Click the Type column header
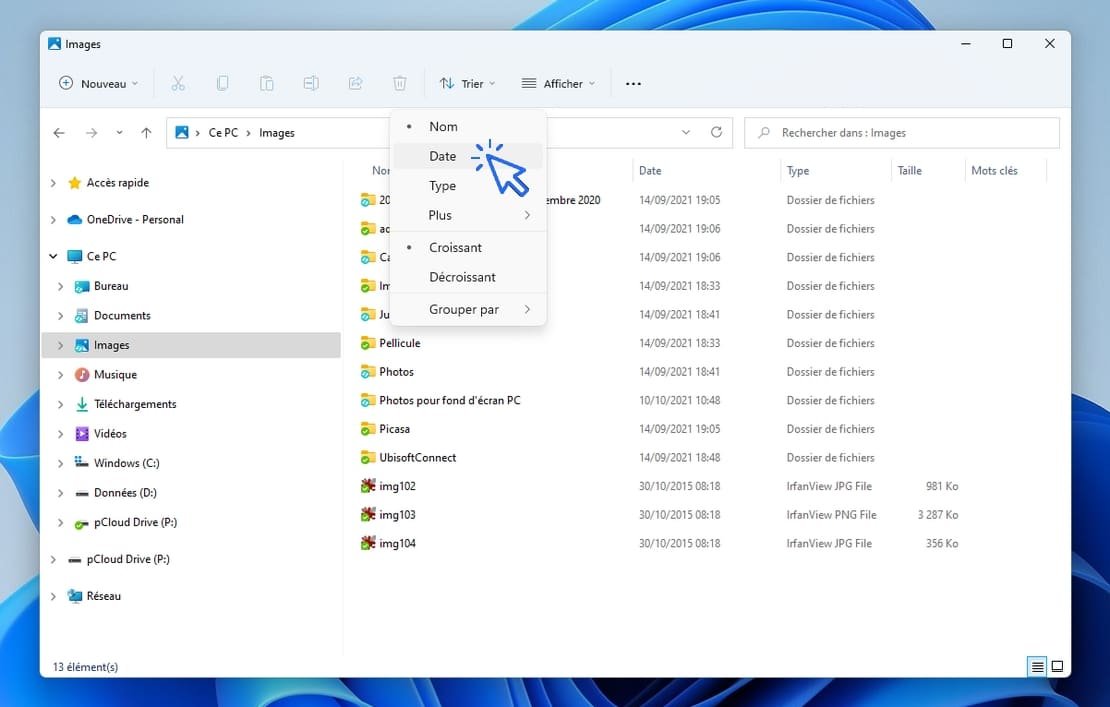 (835, 171)
